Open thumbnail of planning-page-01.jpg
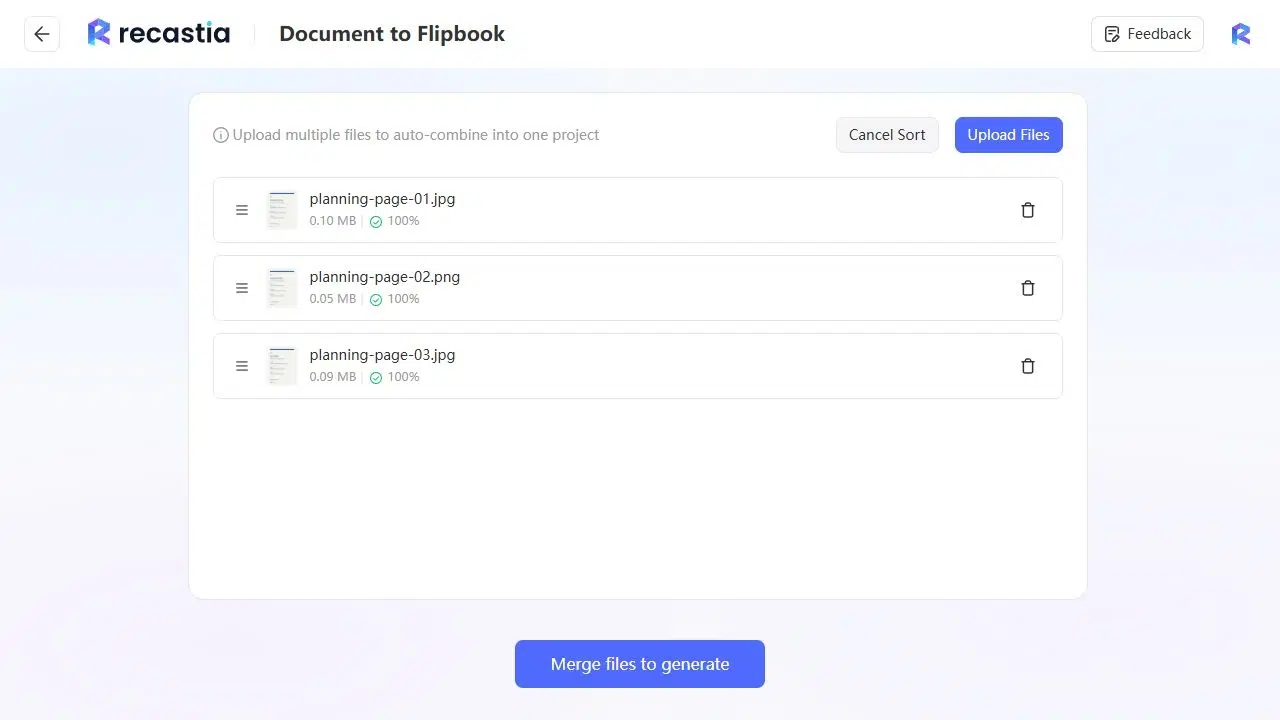The image size is (1280, 720). (282, 210)
